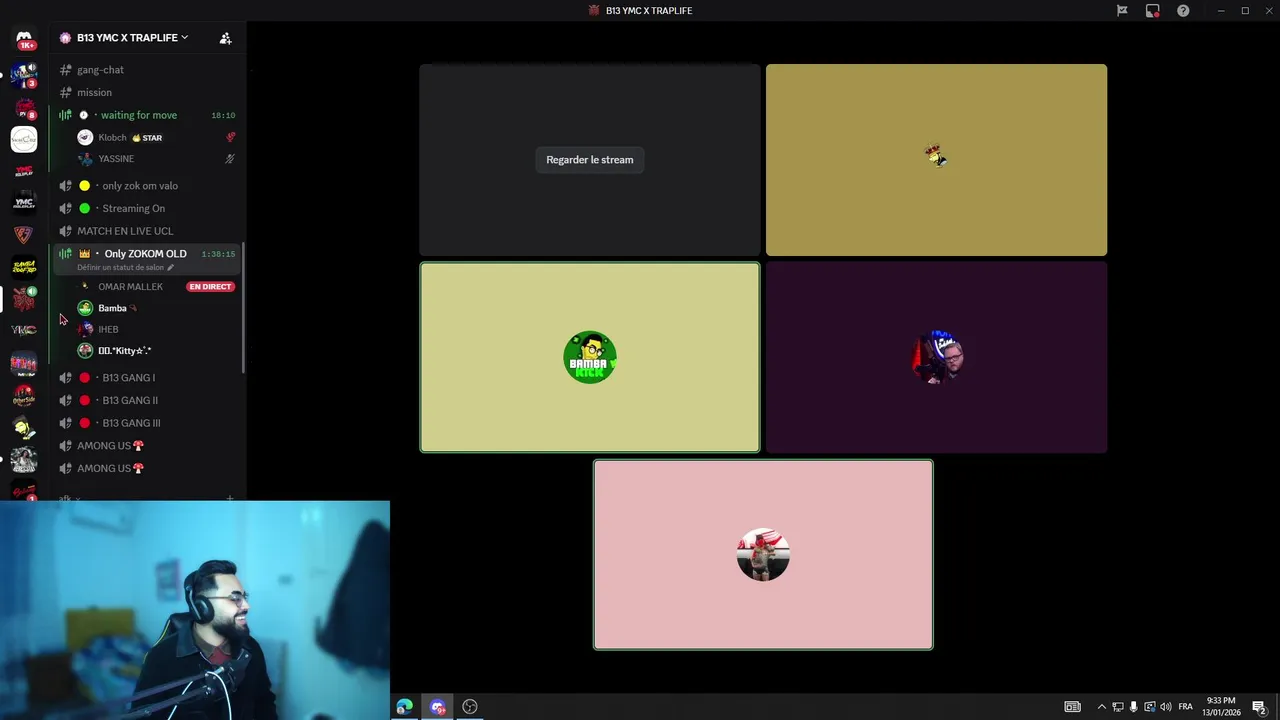Switch the FRA keyboard language
Image resolution: width=1280 pixels, height=720 pixels.
point(1185,707)
